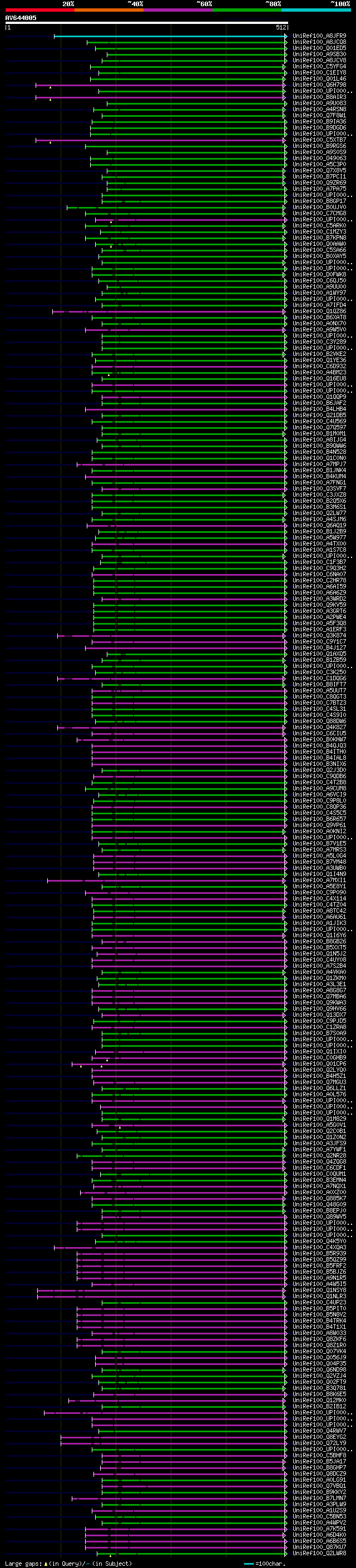Click the UniRef100_A7MPJ7 row label
The height and width of the screenshot is (1568, 356).
click(319, 464)
